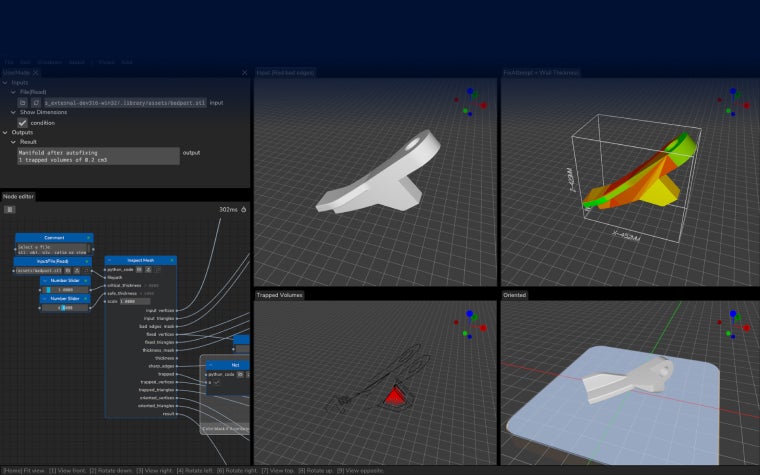The image size is (760, 475).
Task: Collapse the Inspect Mesh node
Action: [110, 260]
